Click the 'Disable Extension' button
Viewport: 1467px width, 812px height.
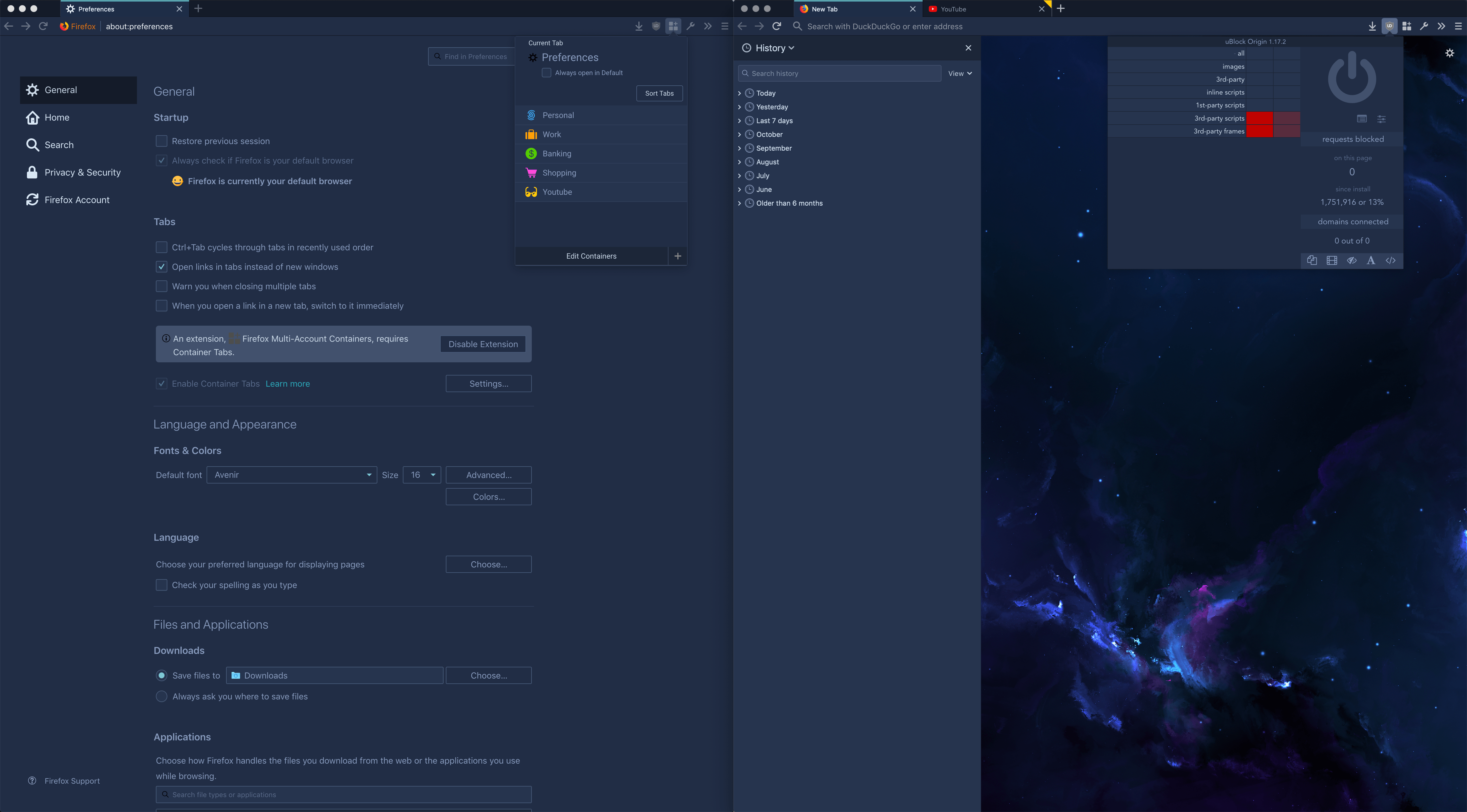[x=483, y=343]
